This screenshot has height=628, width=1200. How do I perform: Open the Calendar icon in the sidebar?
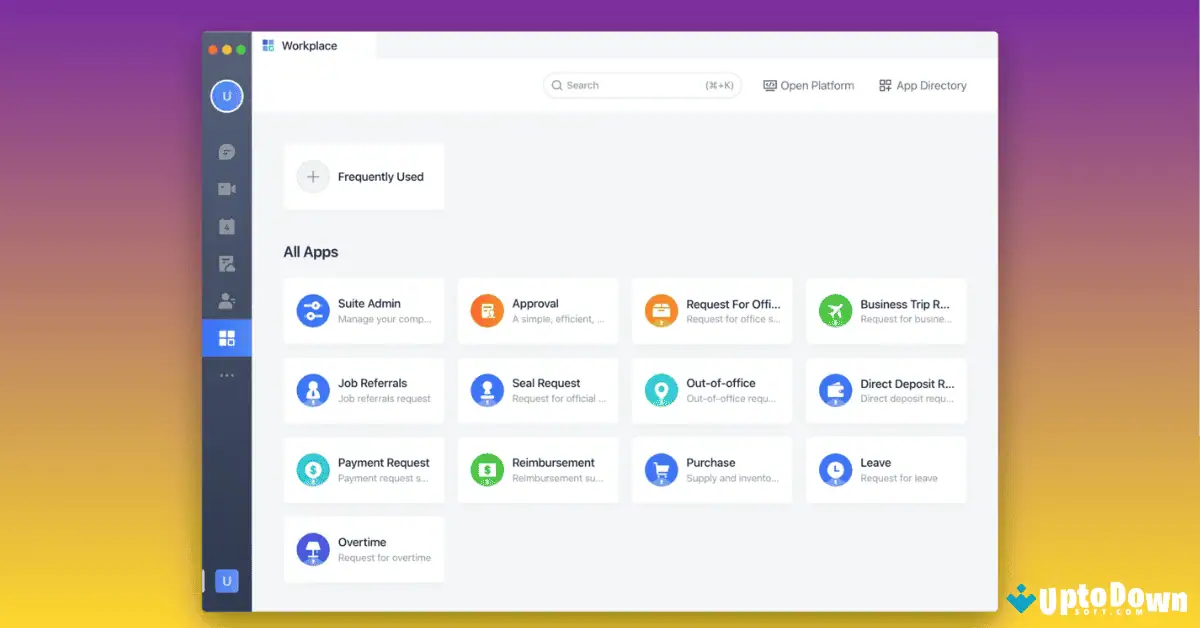[x=227, y=226]
